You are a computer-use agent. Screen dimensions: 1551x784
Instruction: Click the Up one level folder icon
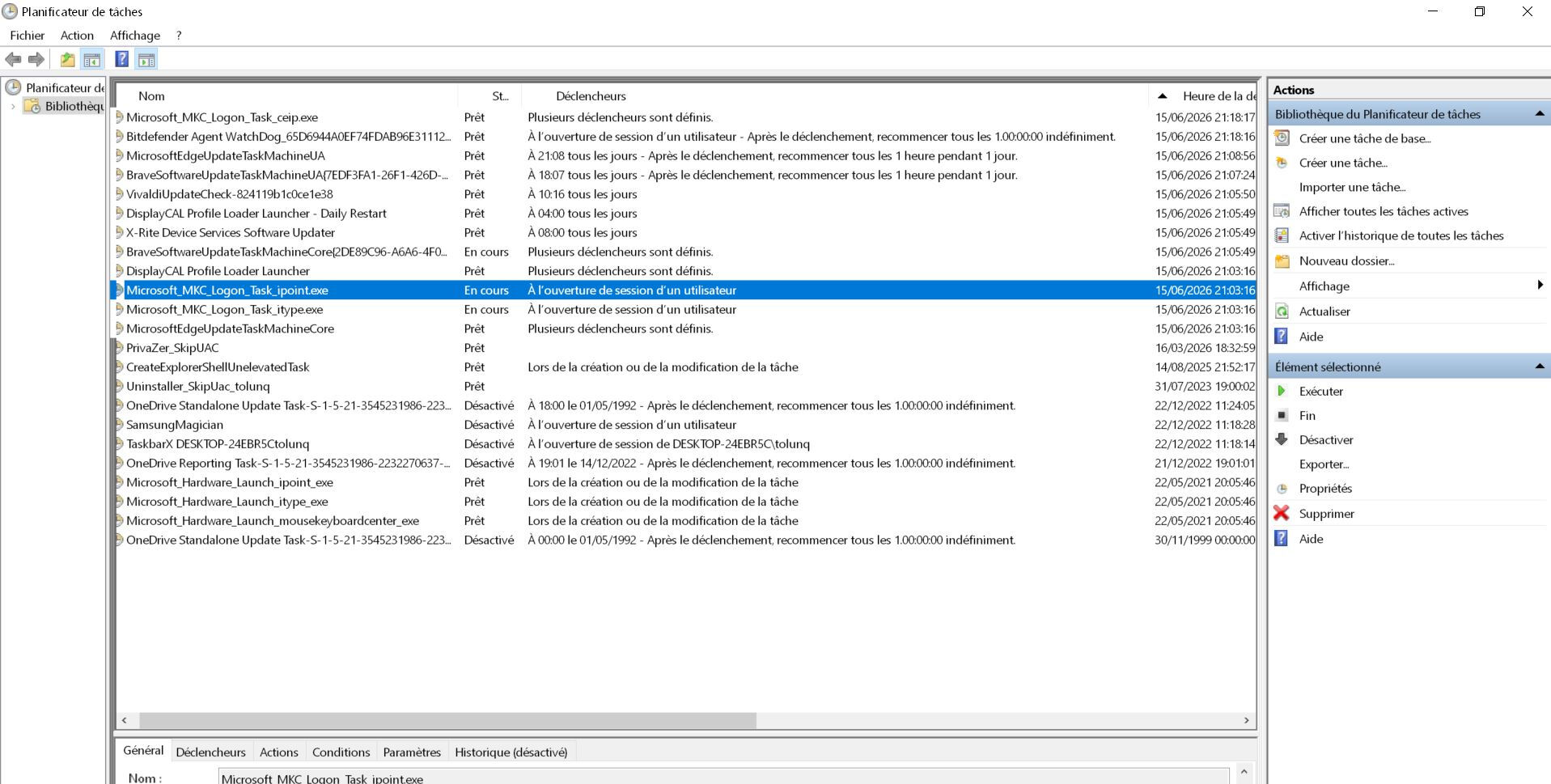pos(67,59)
